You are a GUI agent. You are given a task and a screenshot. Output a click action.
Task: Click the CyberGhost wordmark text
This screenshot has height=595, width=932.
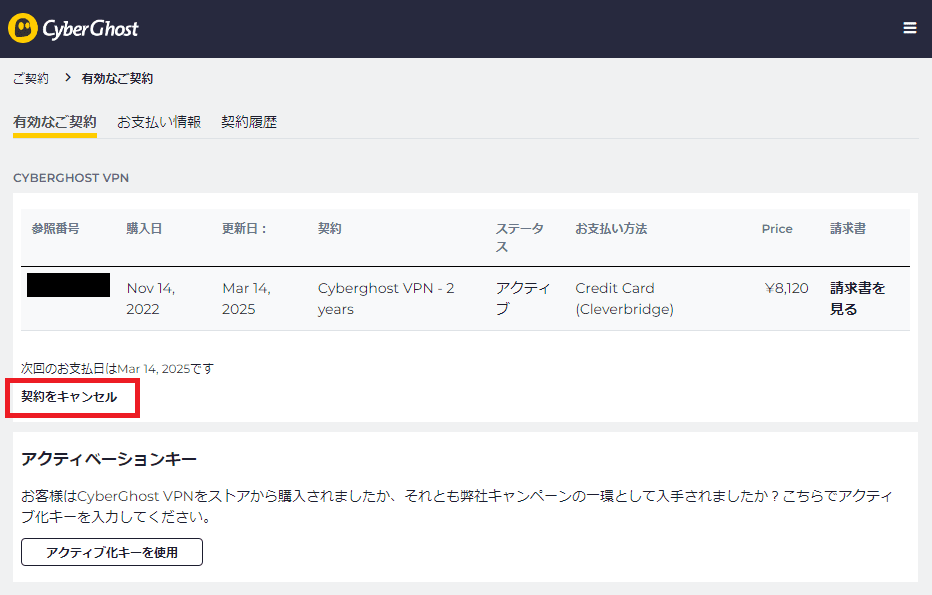(x=90, y=29)
